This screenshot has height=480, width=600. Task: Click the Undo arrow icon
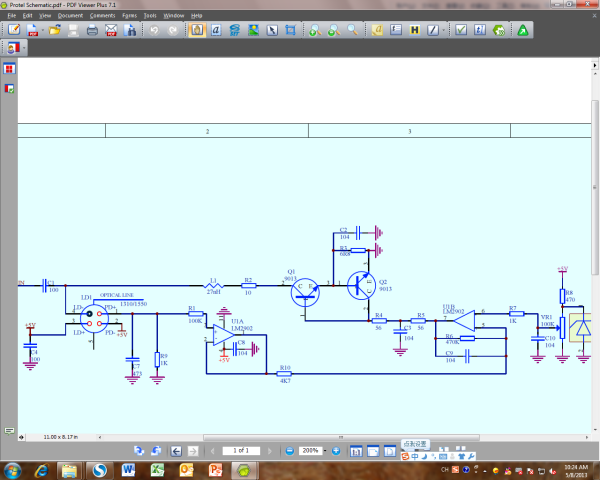tap(155, 31)
